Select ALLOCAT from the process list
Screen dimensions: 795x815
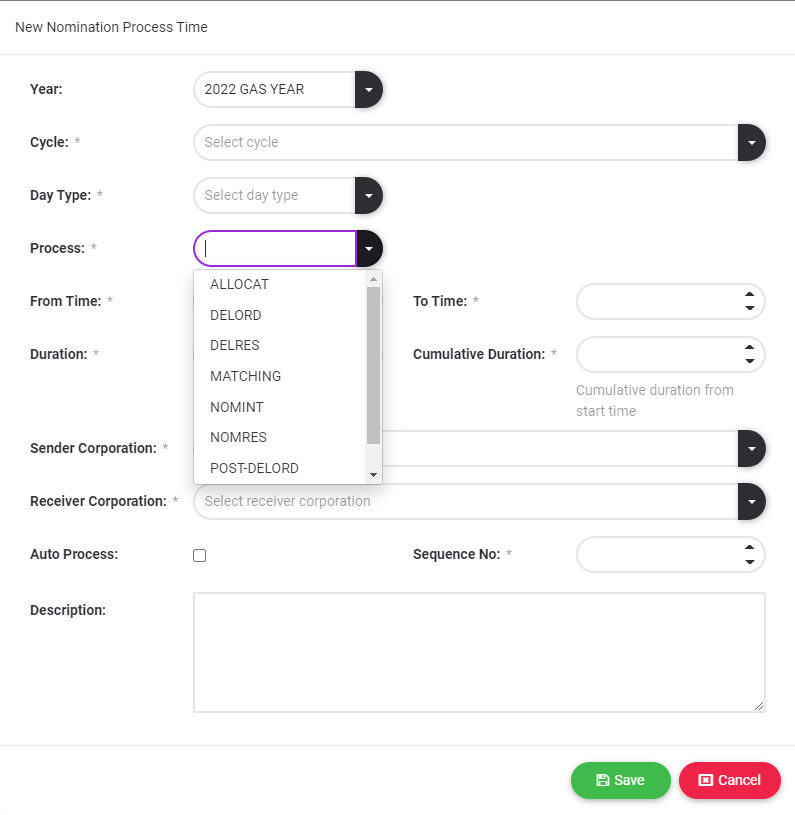pyautogui.click(x=240, y=284)
